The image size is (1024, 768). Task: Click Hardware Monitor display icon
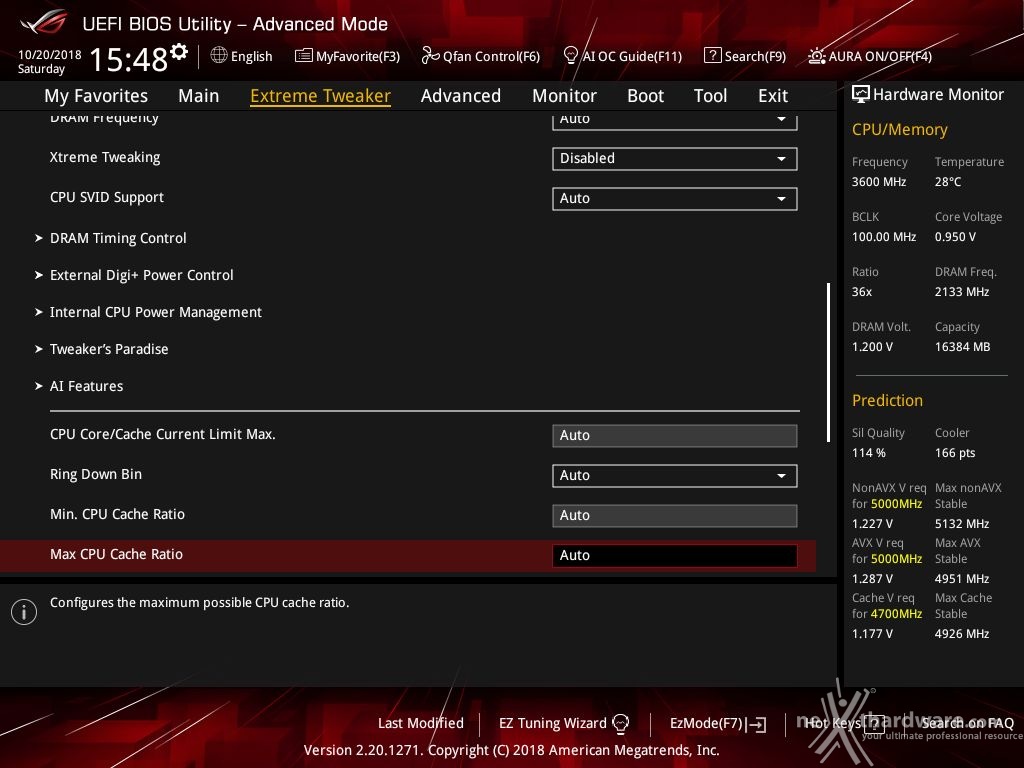point(861,94)
